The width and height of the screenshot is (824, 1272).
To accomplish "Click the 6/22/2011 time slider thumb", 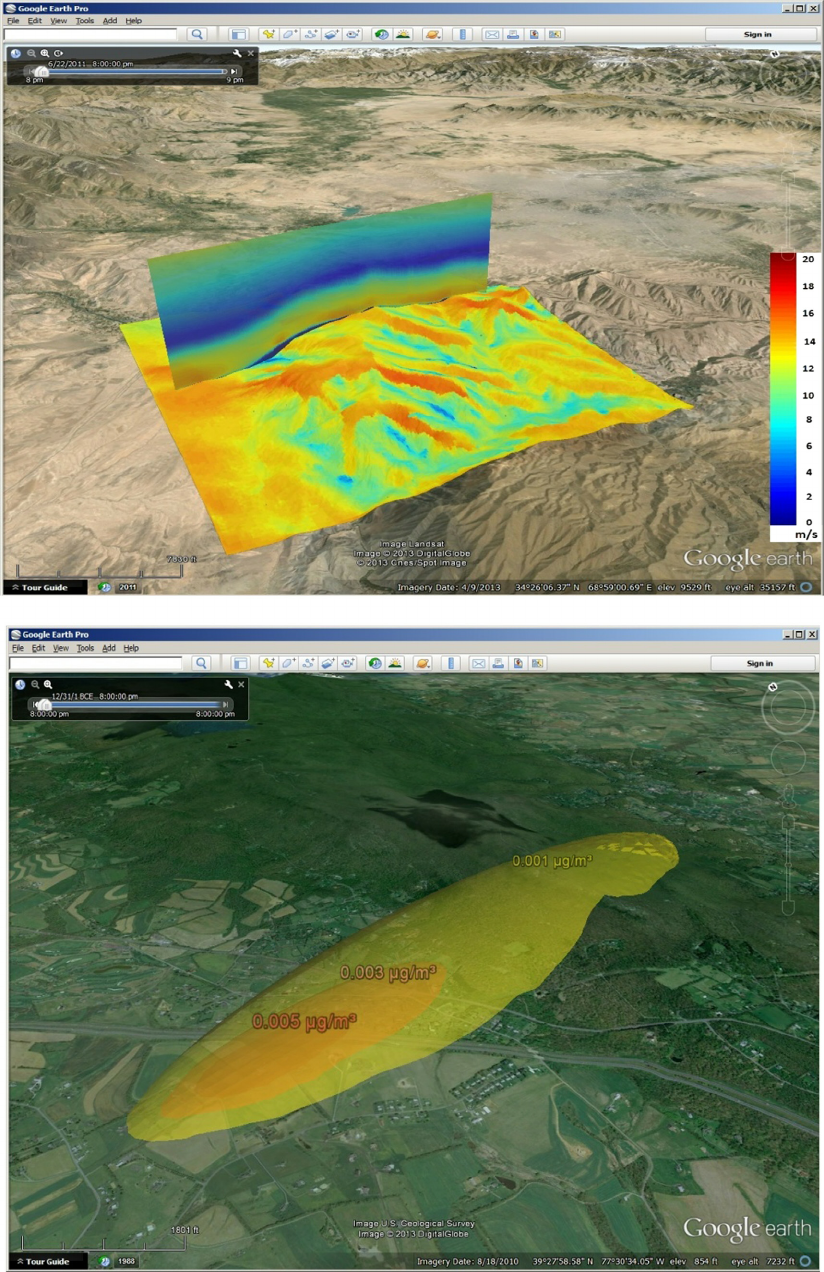I will coord(41,72).
